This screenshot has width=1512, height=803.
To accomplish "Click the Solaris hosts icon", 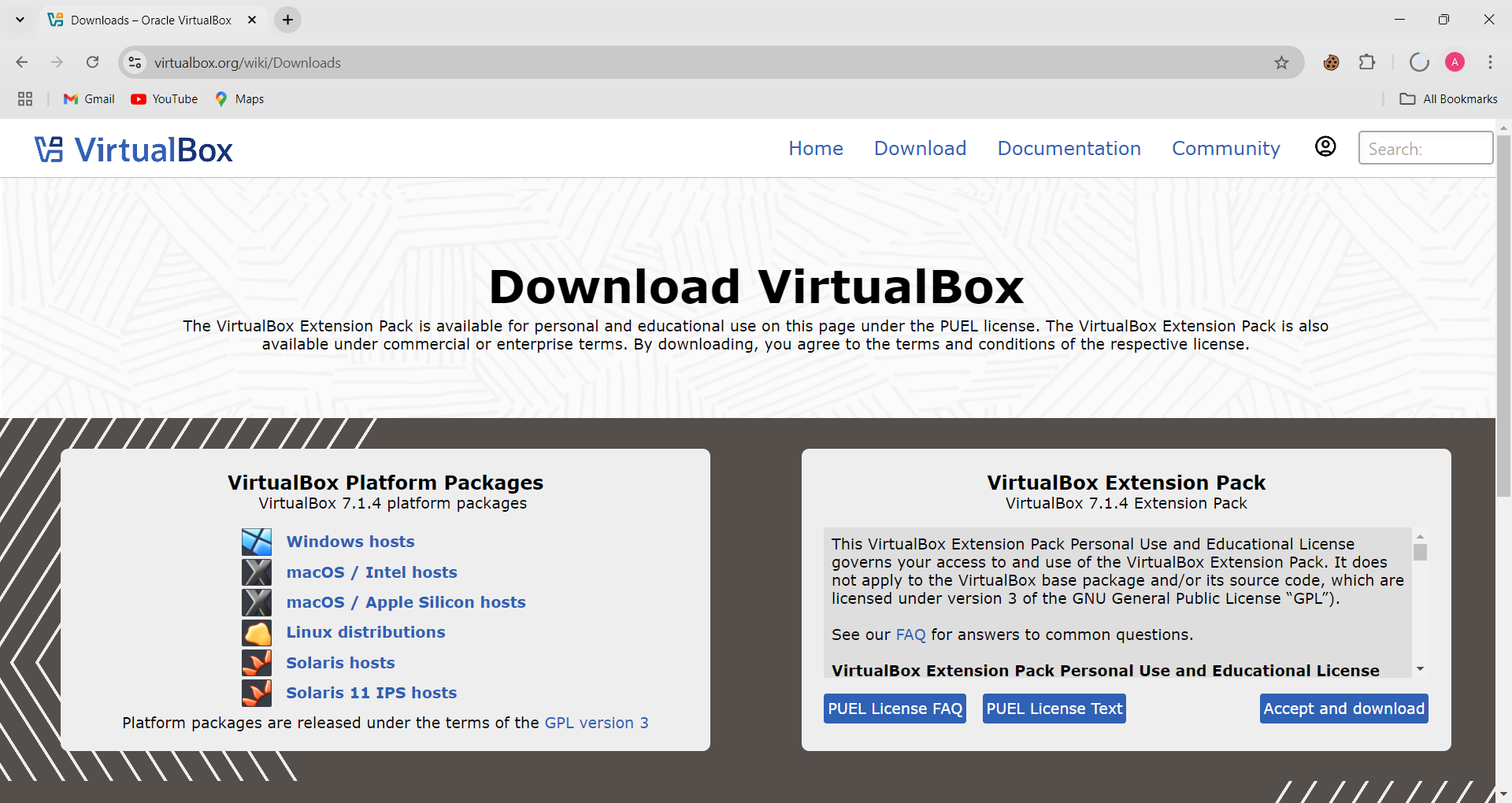I will click(256, 662).
